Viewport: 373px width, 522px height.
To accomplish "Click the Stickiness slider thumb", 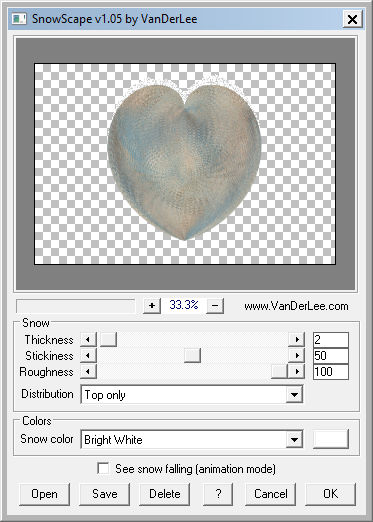I will point(192,356).
